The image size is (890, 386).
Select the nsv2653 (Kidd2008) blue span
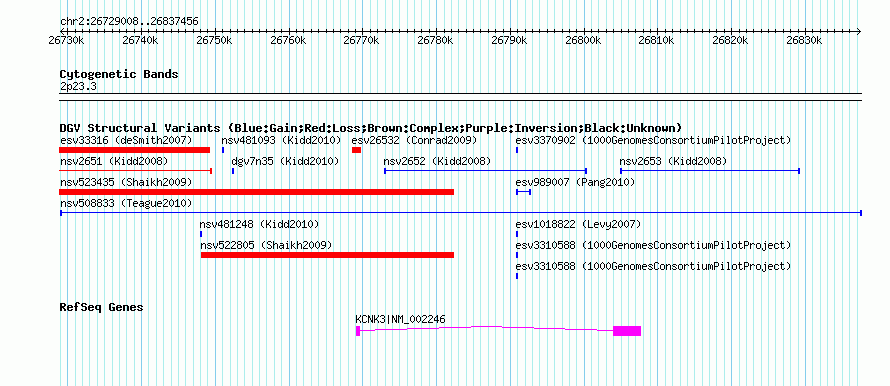710,171
